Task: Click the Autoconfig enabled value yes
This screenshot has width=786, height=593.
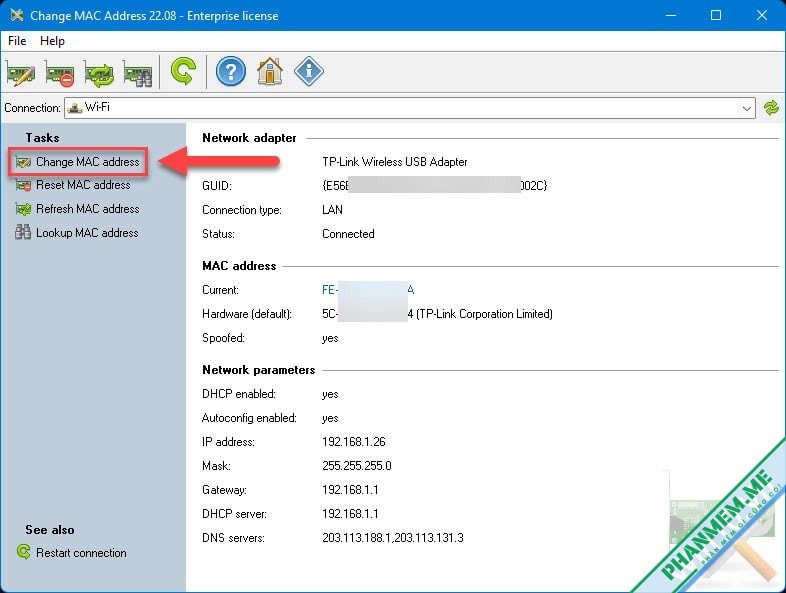Action: (x=330, y=419)
